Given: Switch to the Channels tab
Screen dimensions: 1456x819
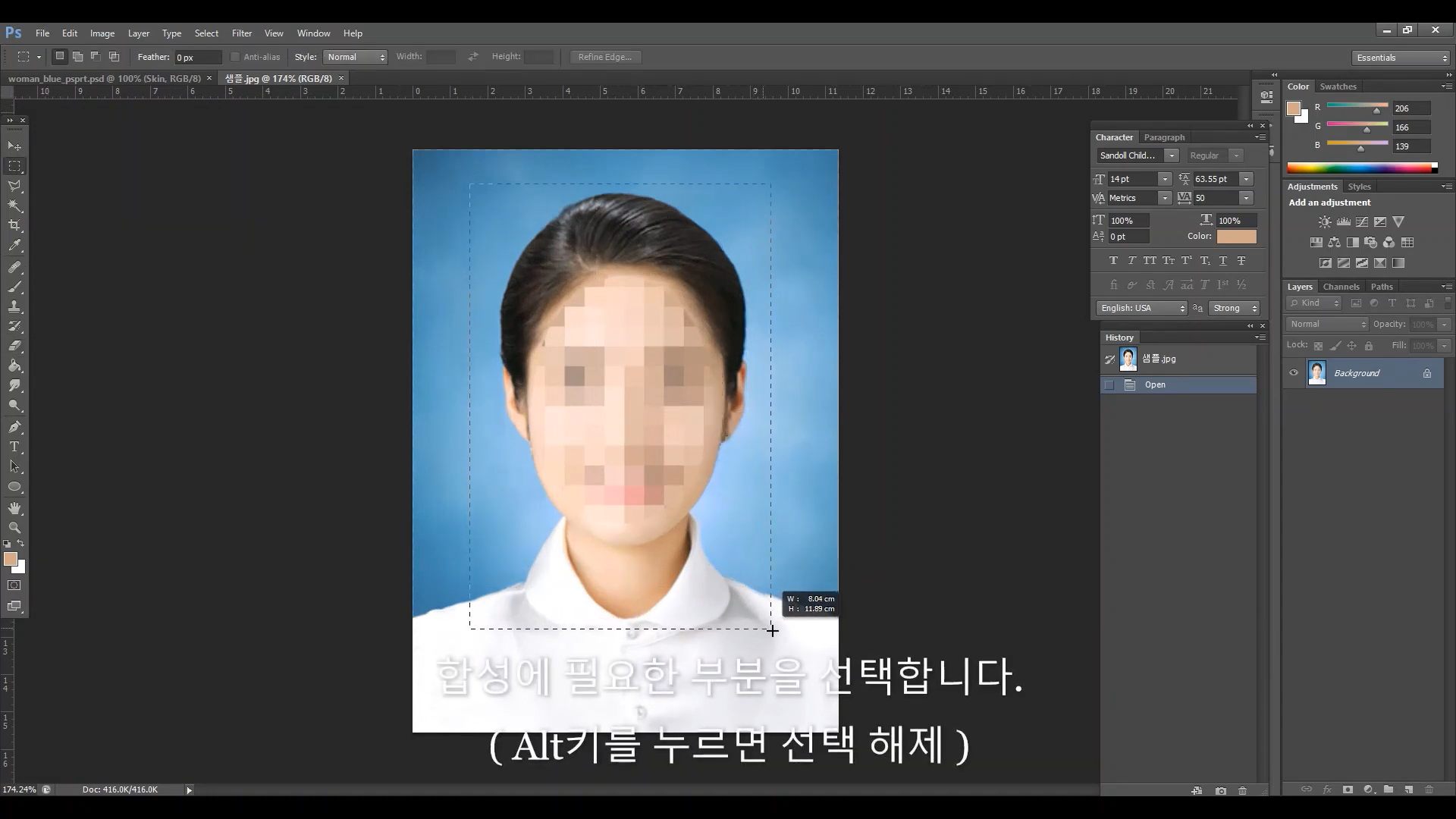Looking at the screenshot, I should point(1341,287).
